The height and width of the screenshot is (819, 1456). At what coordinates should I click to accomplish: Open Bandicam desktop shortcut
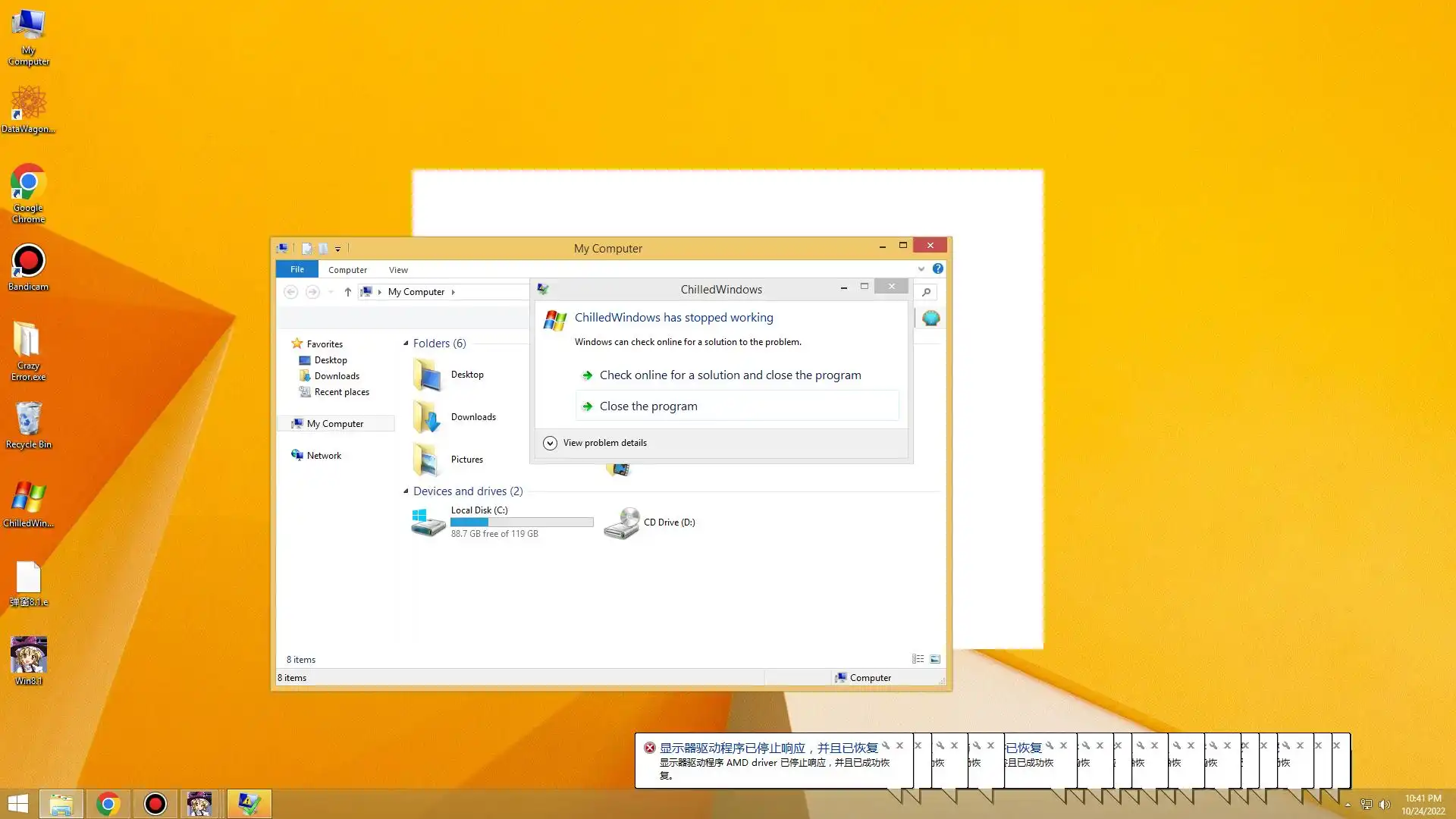tap(28, 262)
